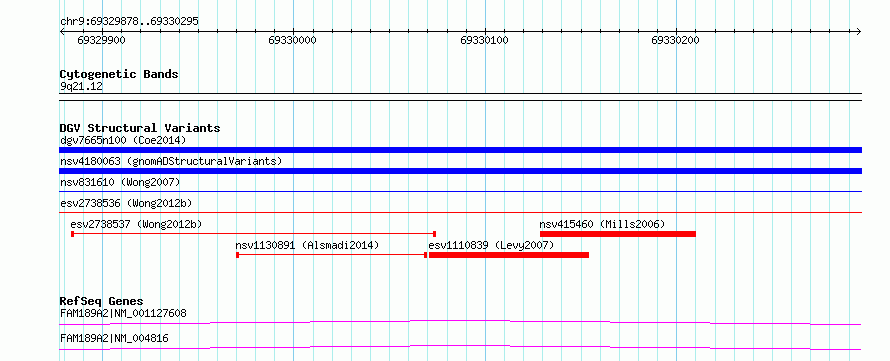Screen dimensions: 890x361
Task: Click the Cytogenetic Bands track title
Action: click(119, 74)
